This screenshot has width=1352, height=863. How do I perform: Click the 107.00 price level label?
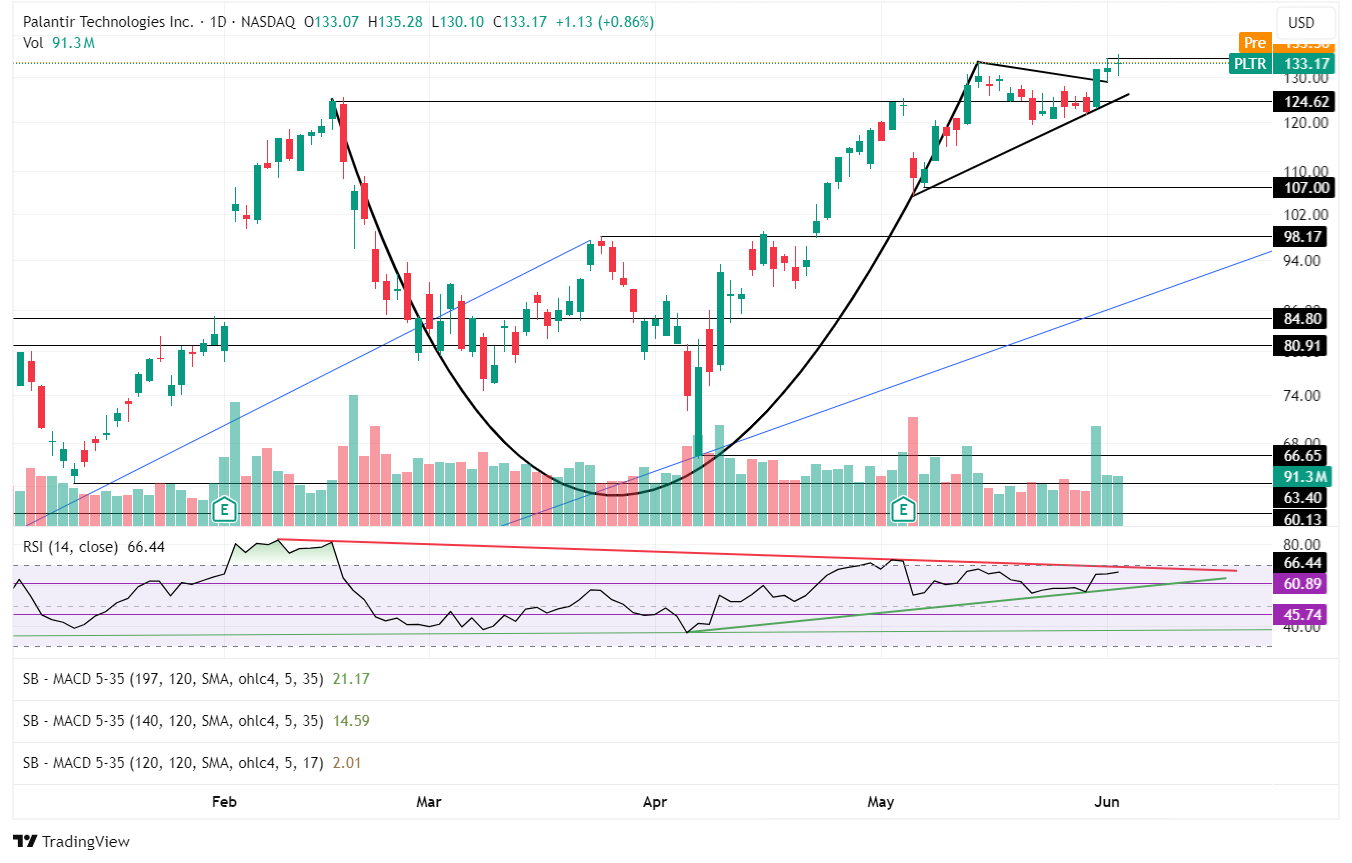[1303, 187]
